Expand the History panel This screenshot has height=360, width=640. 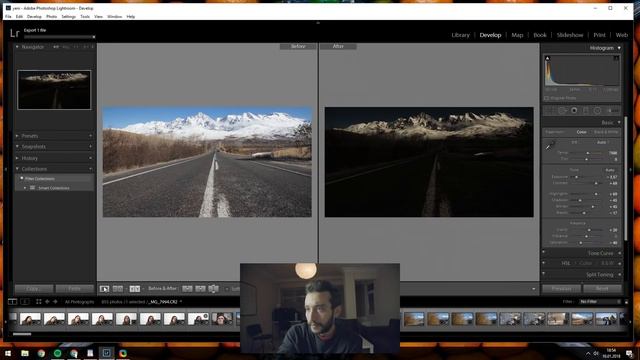pos(17,158)
